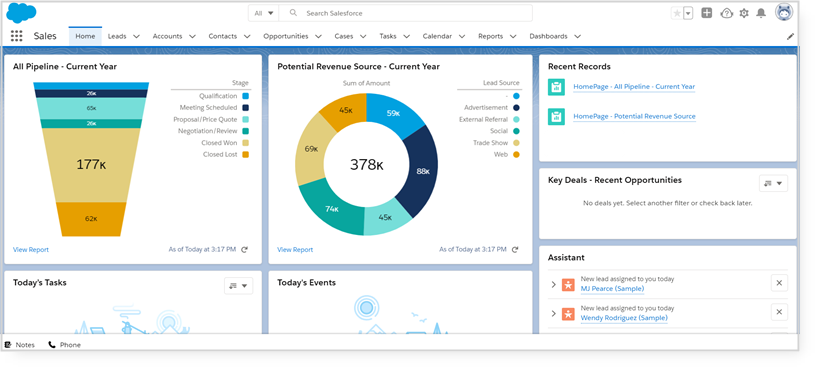This screenshot has height=367, width=815.
Task: Open the Opportunities tab
Action: click(285, 36)
